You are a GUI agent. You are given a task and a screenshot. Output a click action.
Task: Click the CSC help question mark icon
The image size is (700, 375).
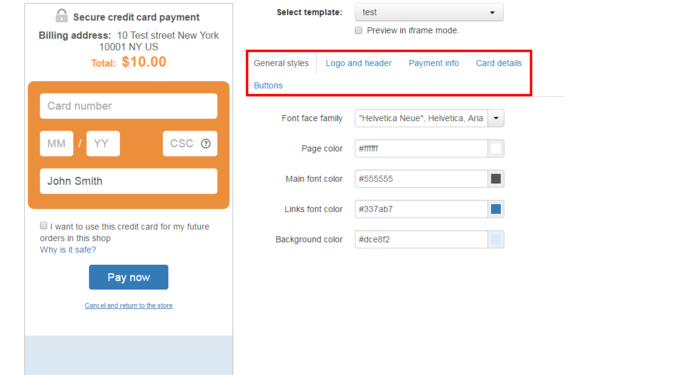tap(205, 143)
